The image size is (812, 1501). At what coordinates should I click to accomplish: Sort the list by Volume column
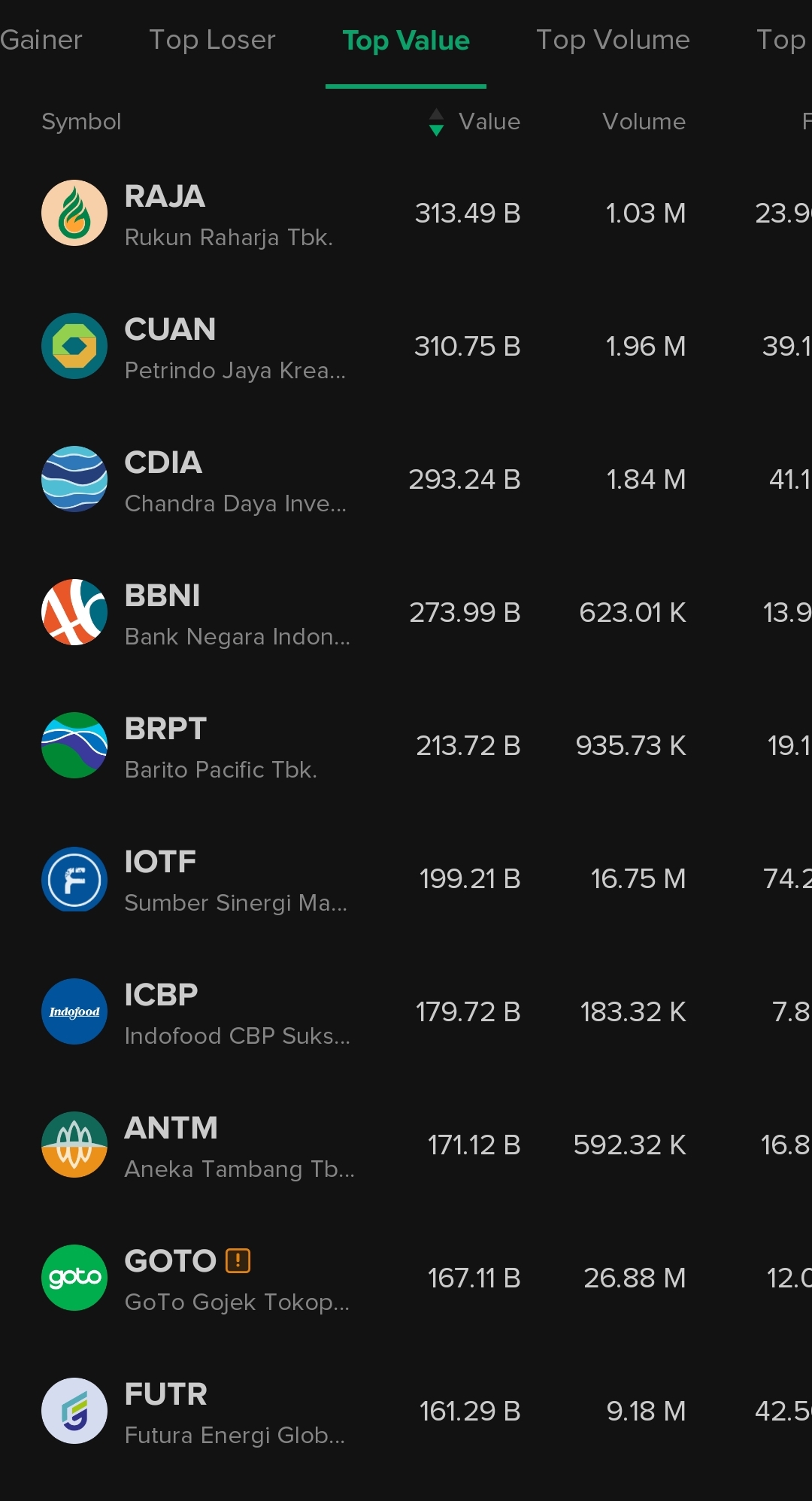[644, 122]
